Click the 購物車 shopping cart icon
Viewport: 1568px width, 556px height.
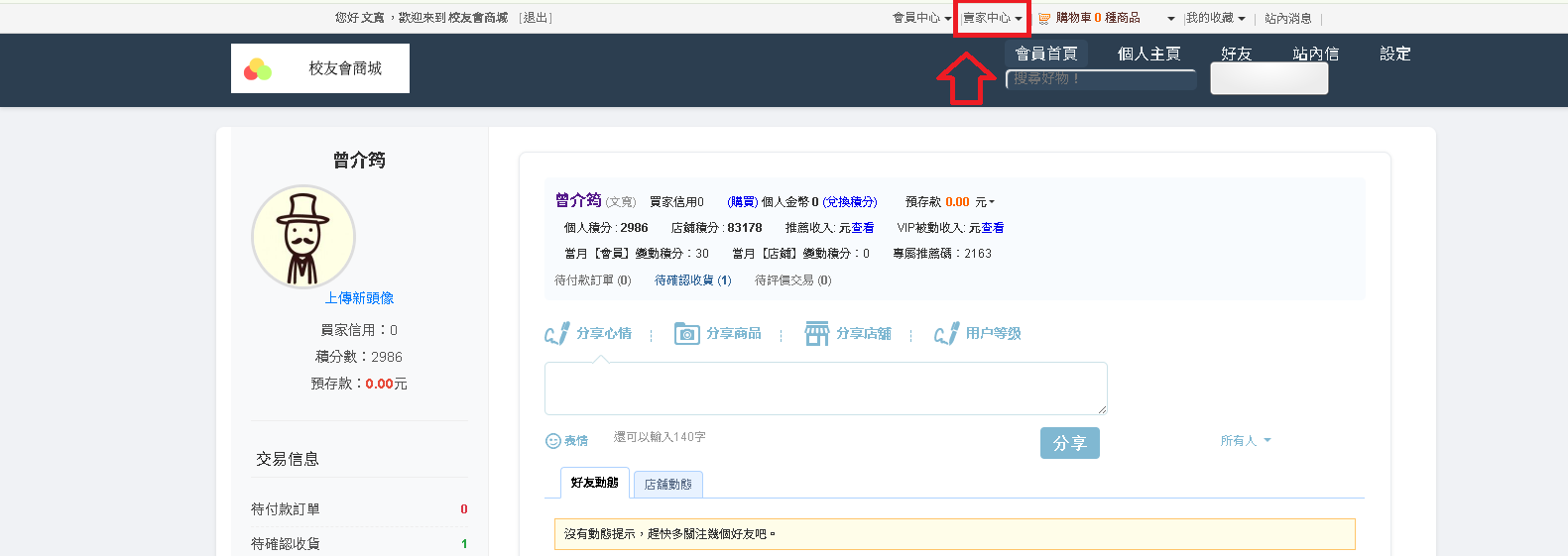(x=1044, y=18)
